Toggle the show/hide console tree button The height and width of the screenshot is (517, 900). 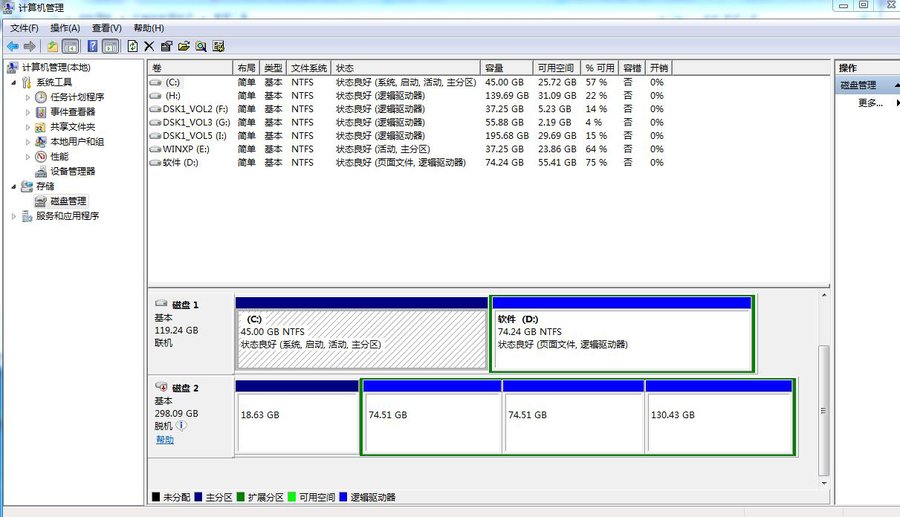71,46
